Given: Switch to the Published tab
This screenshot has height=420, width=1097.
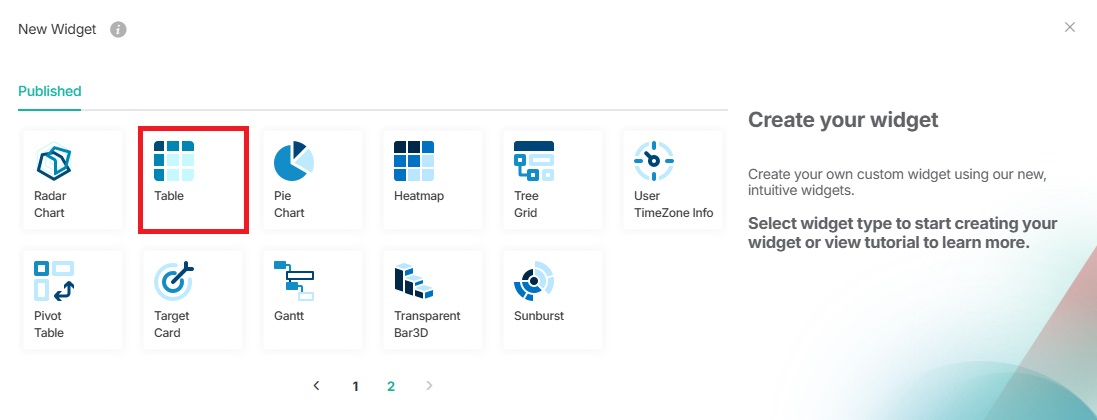Looking at the screenshot, I should 50,91.
